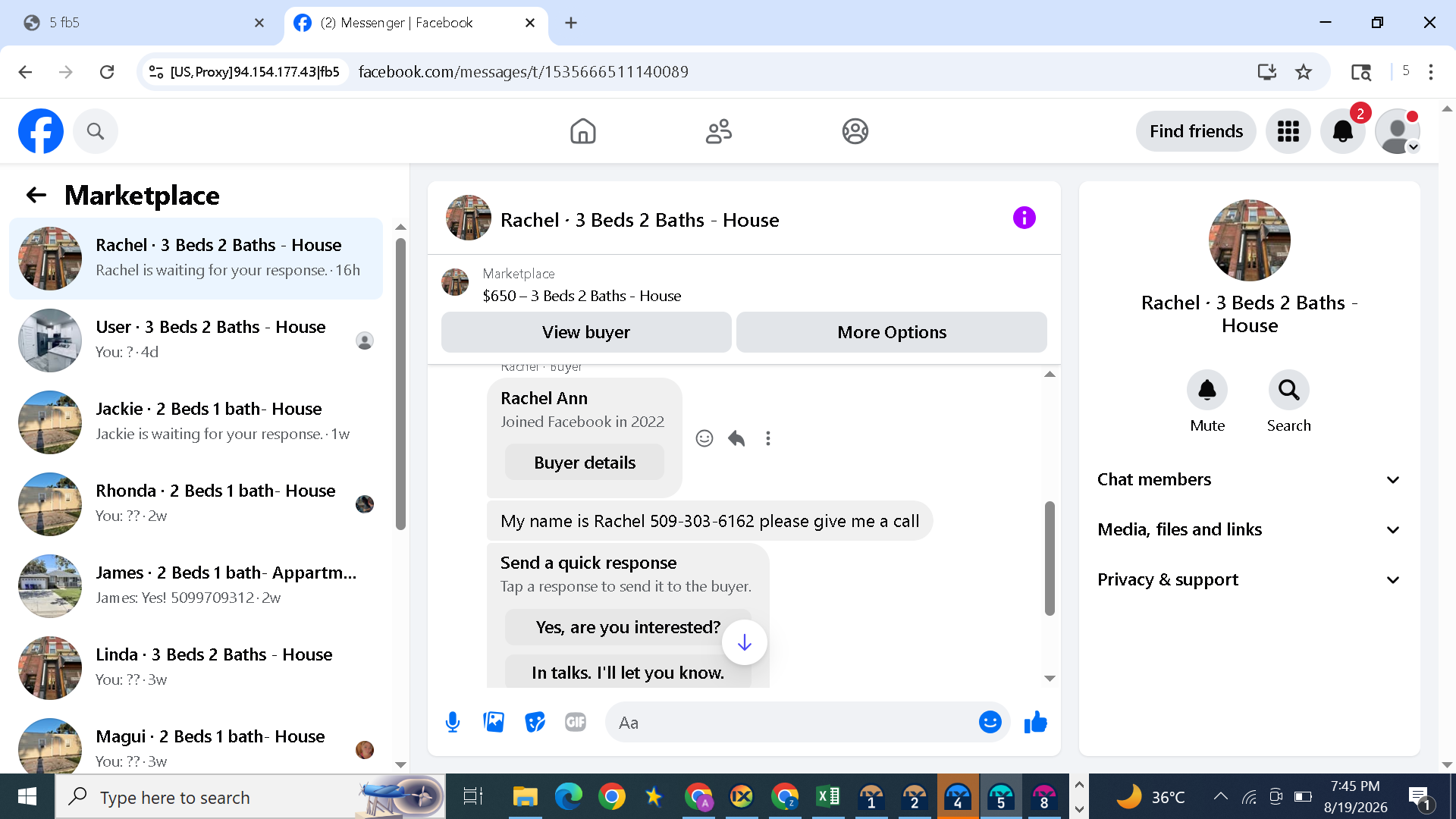1456x819 pixels.
Task: Click the View buyer button
Action: pyautogui.click(x=586, y=332)
